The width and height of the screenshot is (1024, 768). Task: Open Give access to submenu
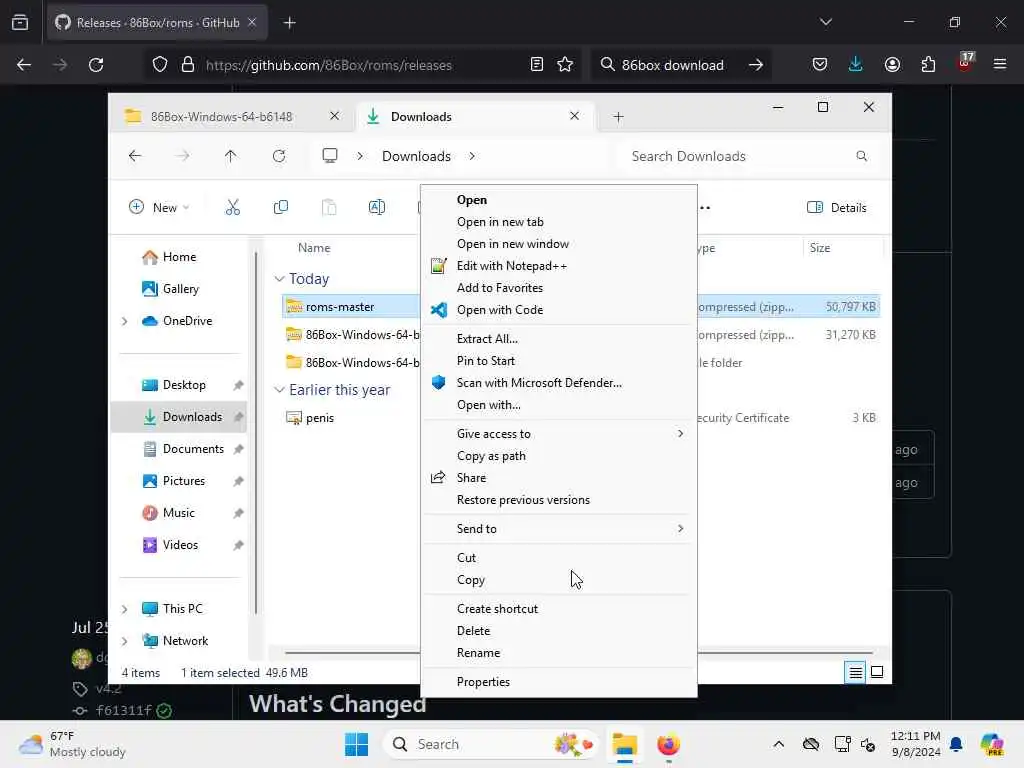point(559,434)
